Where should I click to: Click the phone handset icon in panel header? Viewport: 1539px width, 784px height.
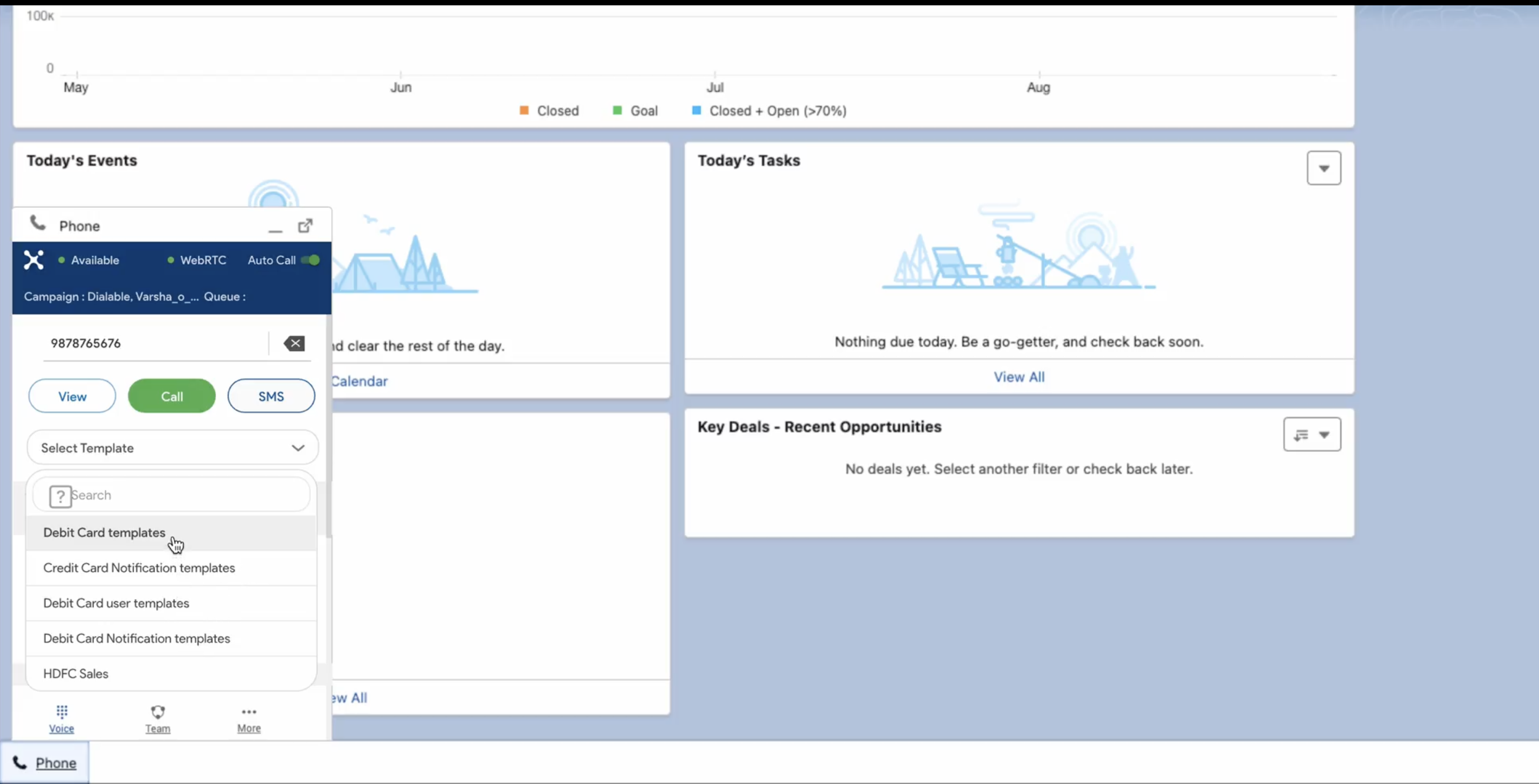tap(37, 224)
